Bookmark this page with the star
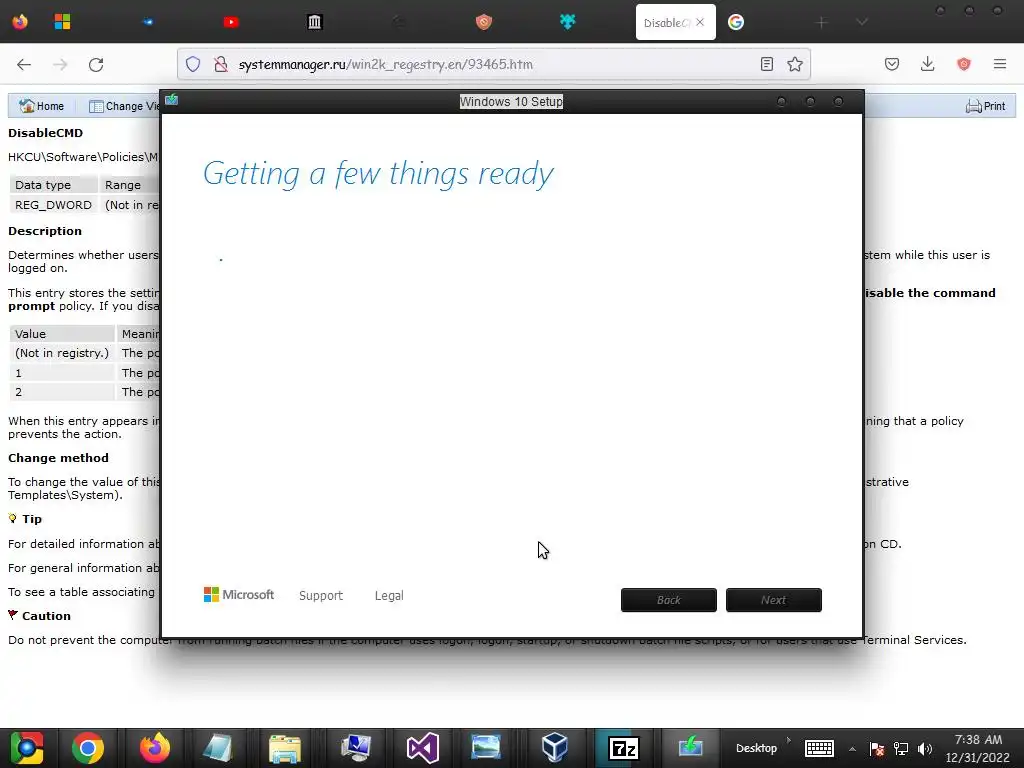Image resolution: width=1024 pixels, height=768 pixels. pos(795,64)
